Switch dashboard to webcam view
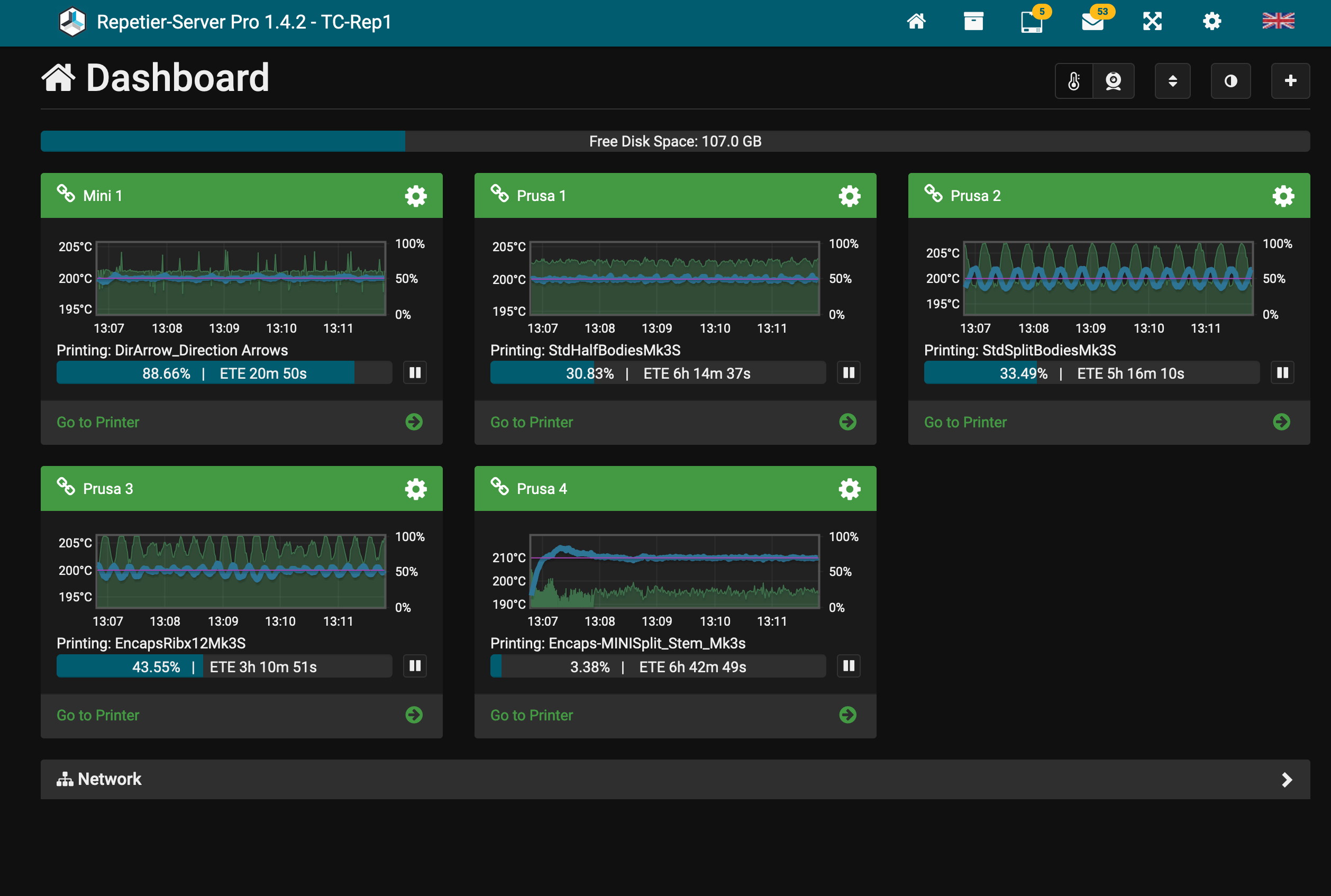 1113,81
